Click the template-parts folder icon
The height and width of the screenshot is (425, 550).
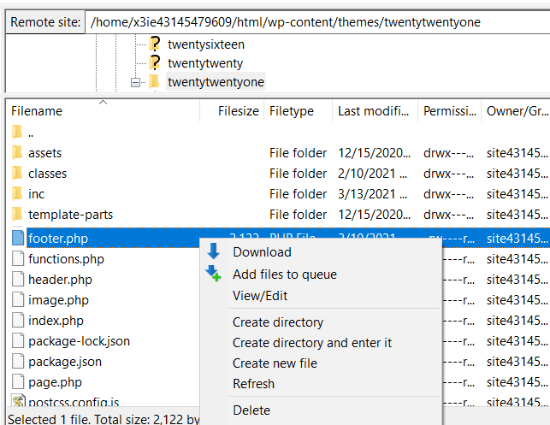coord(17,214)
